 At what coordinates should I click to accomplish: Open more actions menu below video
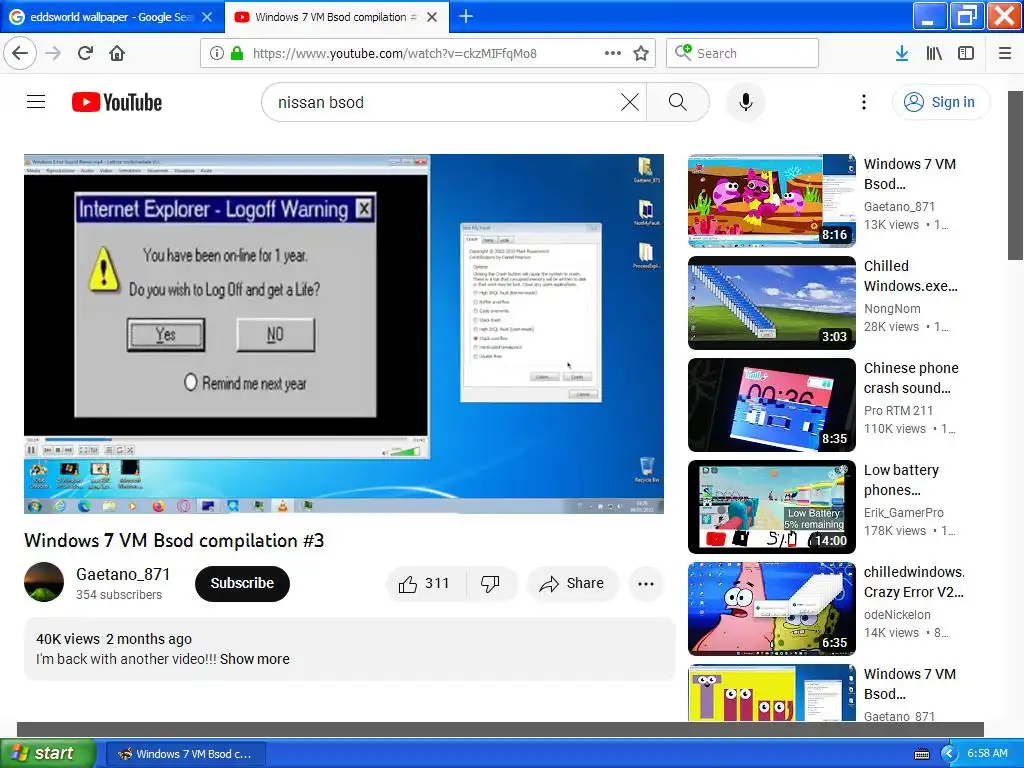click(x=646, y=583)
